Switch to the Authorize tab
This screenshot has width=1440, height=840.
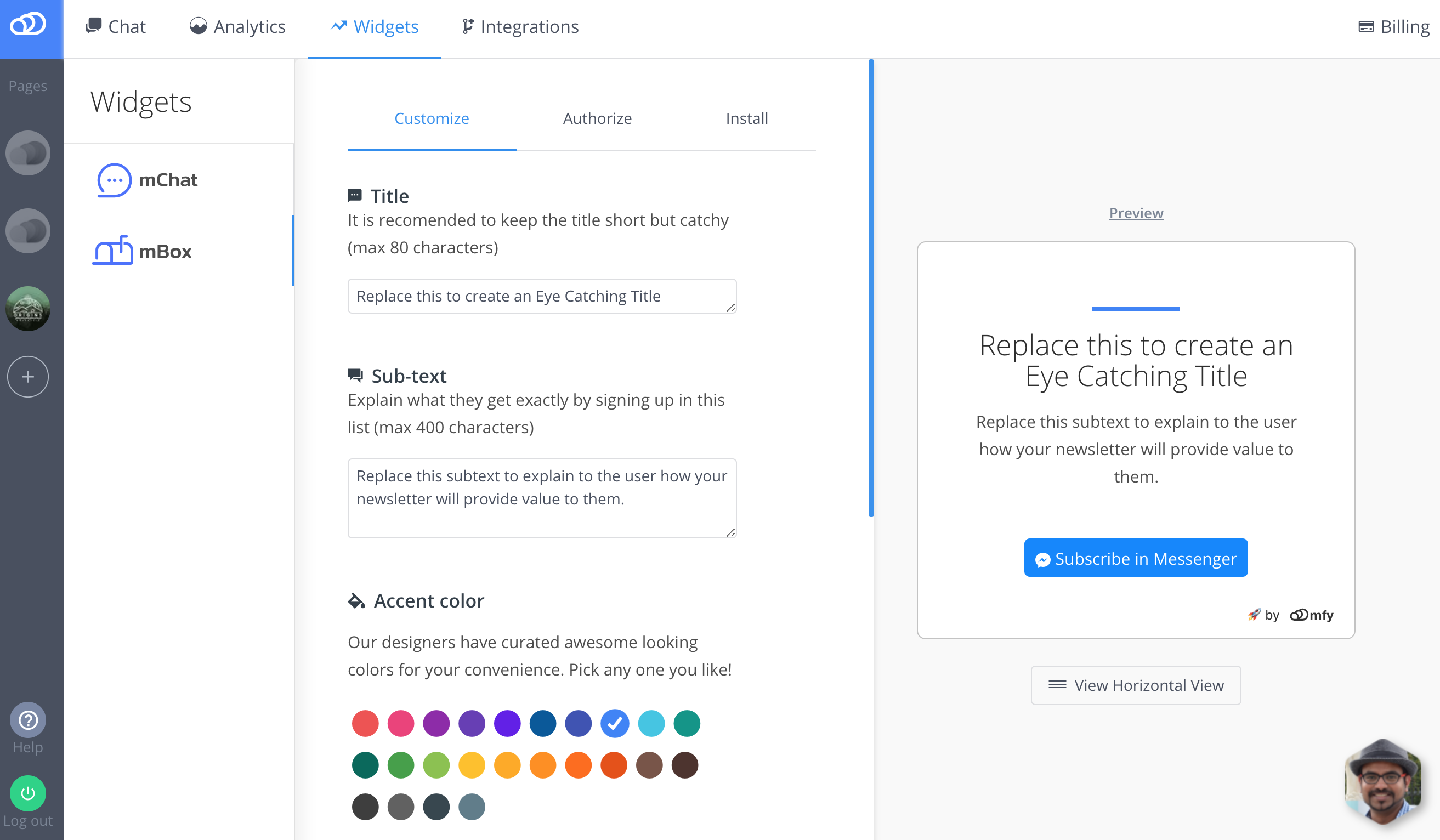pos(597,118)
